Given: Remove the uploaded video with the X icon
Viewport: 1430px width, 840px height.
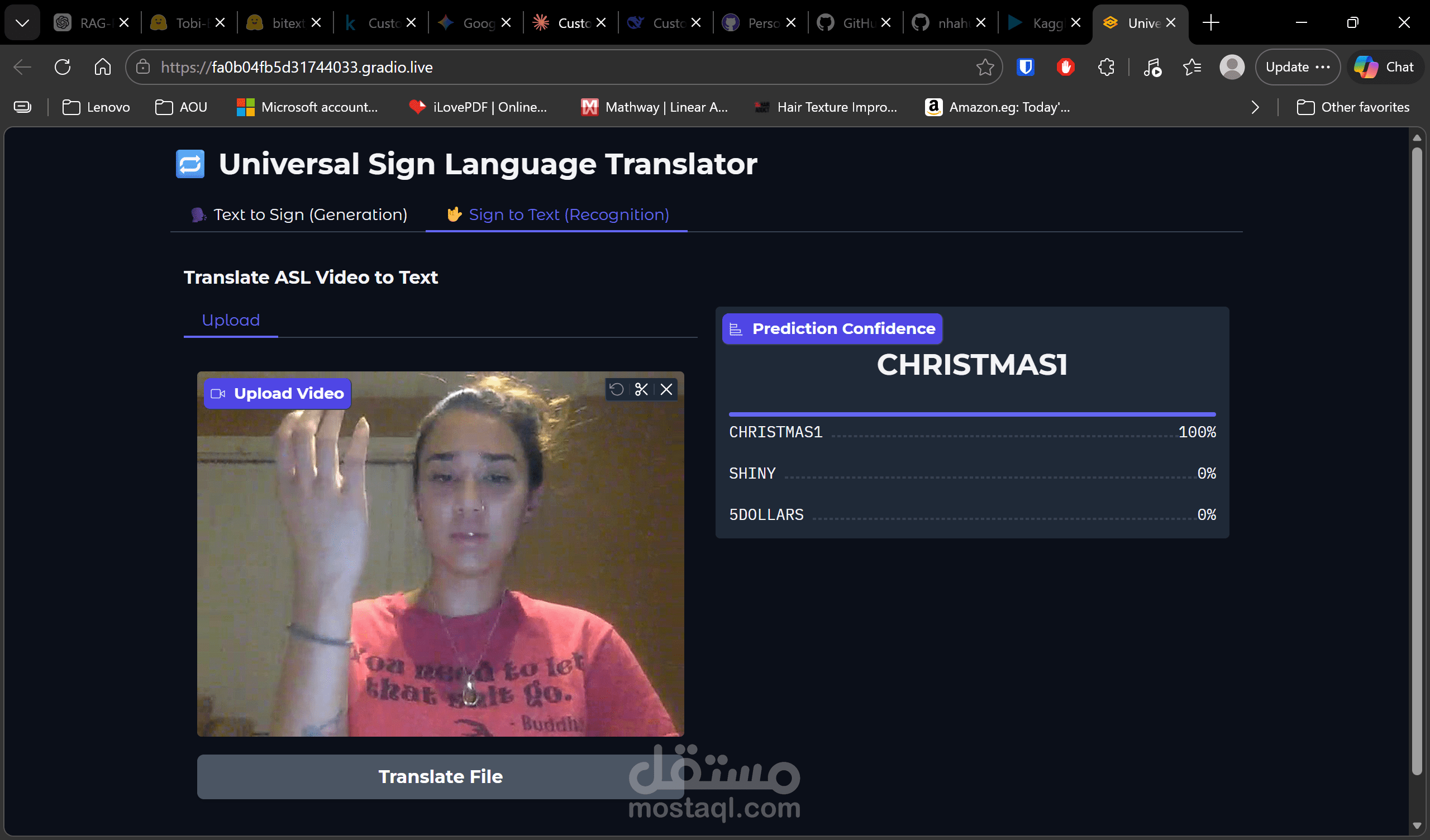Looking at the screenshot, I should (666, 389).
